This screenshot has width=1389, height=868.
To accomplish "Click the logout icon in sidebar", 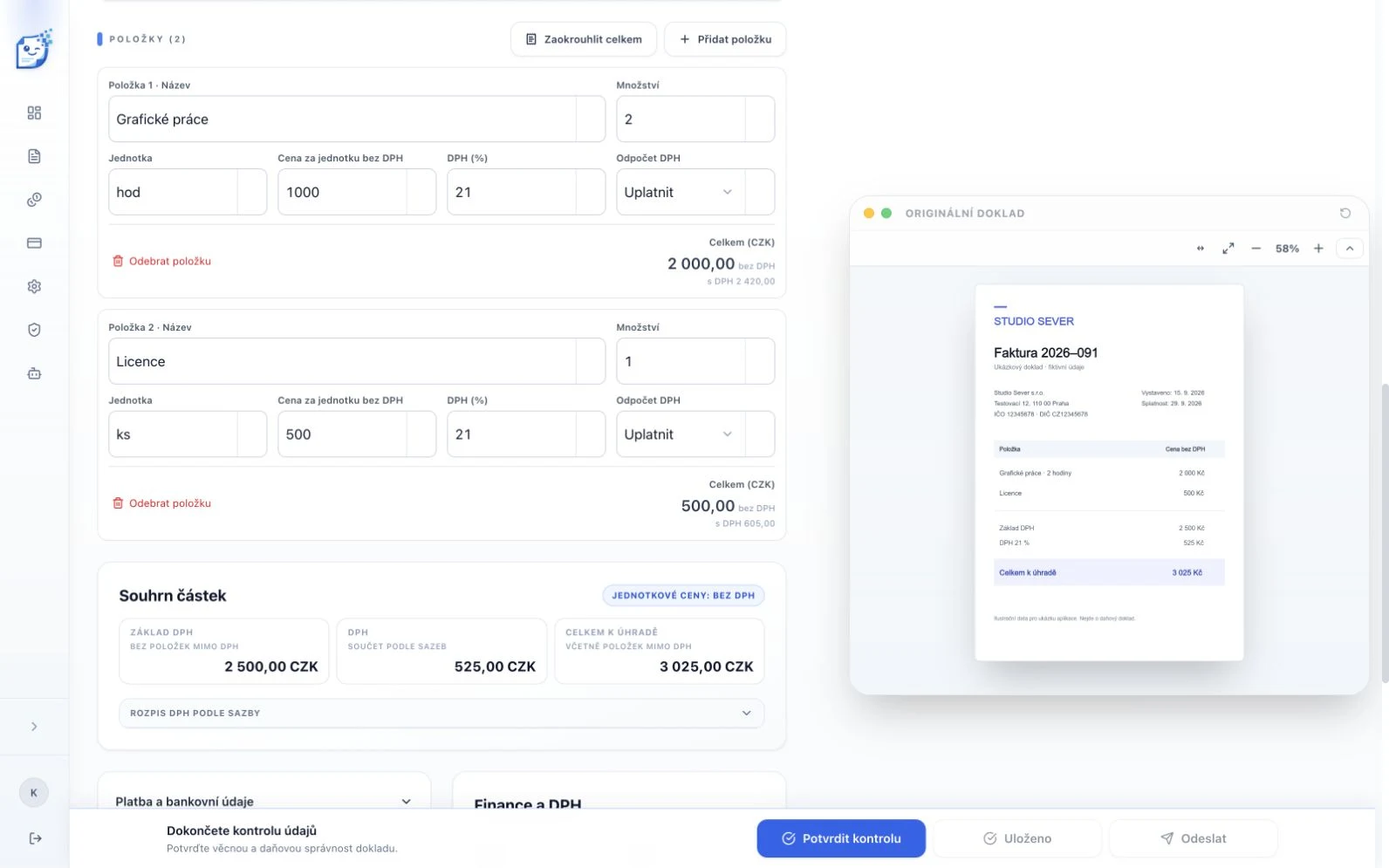I will [35, 838].
